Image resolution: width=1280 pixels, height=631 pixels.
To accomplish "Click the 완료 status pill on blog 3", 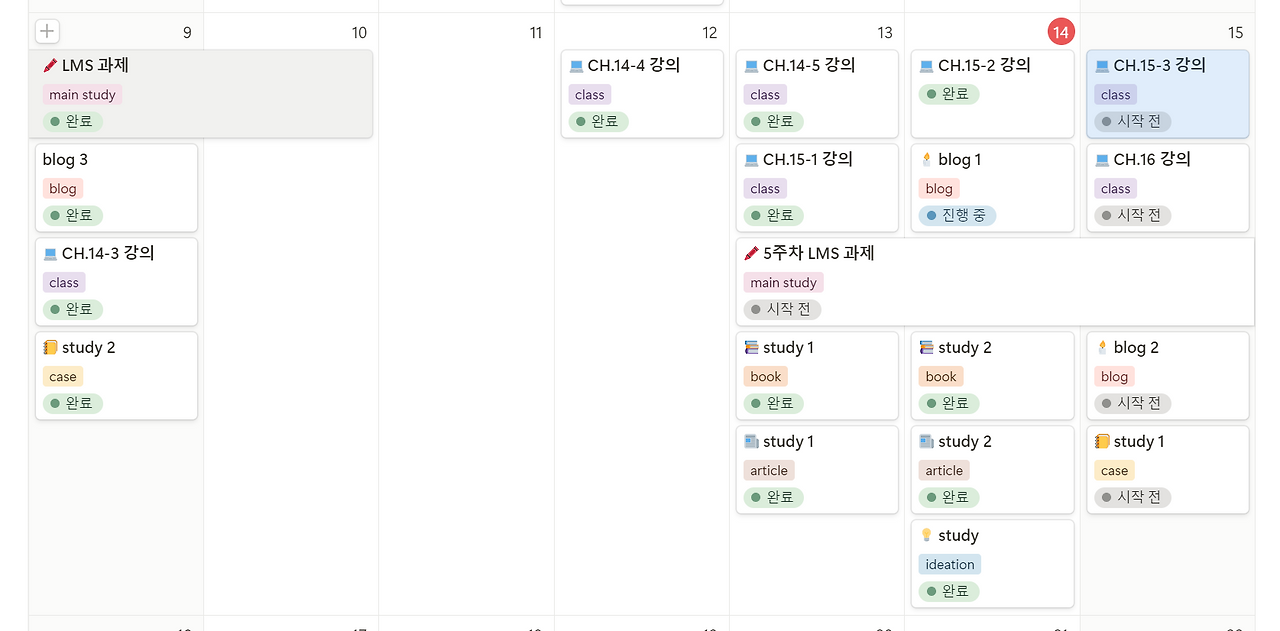I will pyautogui.click(x=72, y=215).
